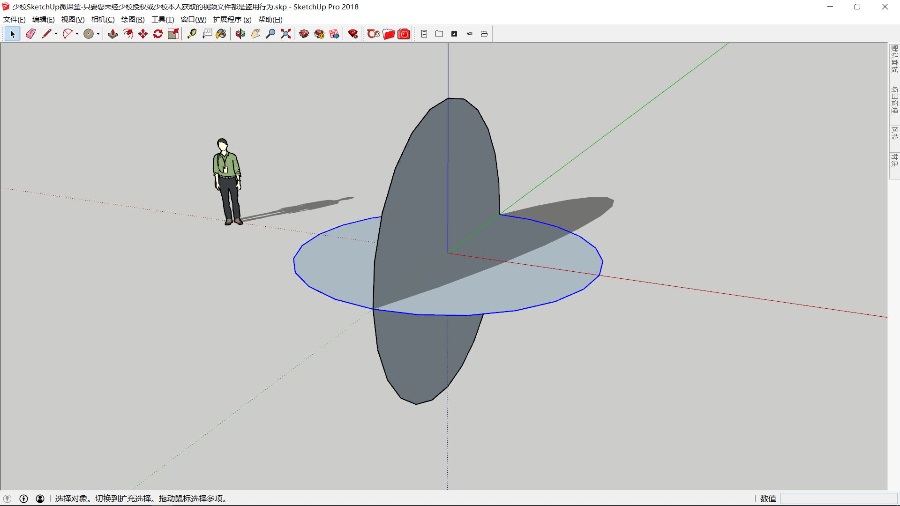Click the black square toolbar icon
Viewport: 900px width, 506px height.
454,34
